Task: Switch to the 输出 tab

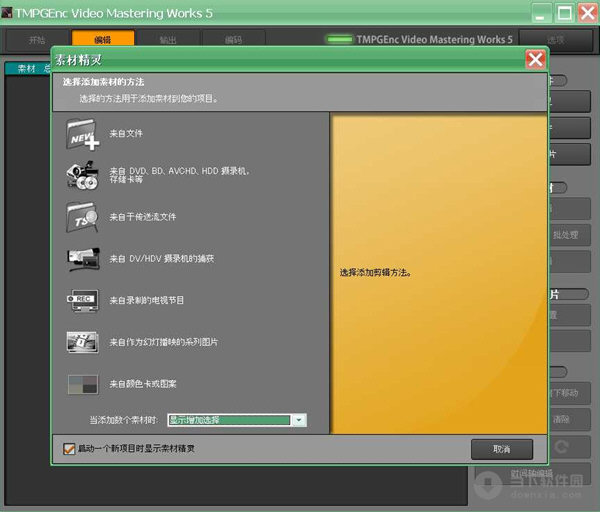Action: (168, 40)
